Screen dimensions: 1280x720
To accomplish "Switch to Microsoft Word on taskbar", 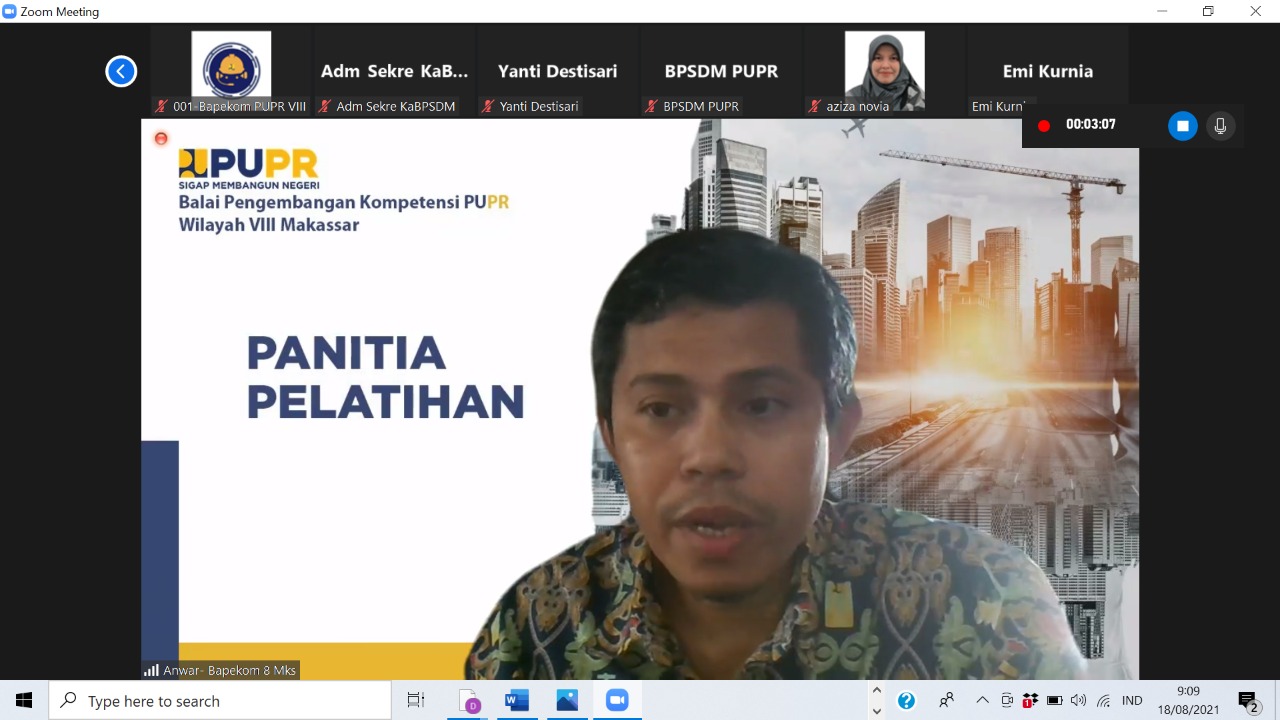I will point(517,701).
